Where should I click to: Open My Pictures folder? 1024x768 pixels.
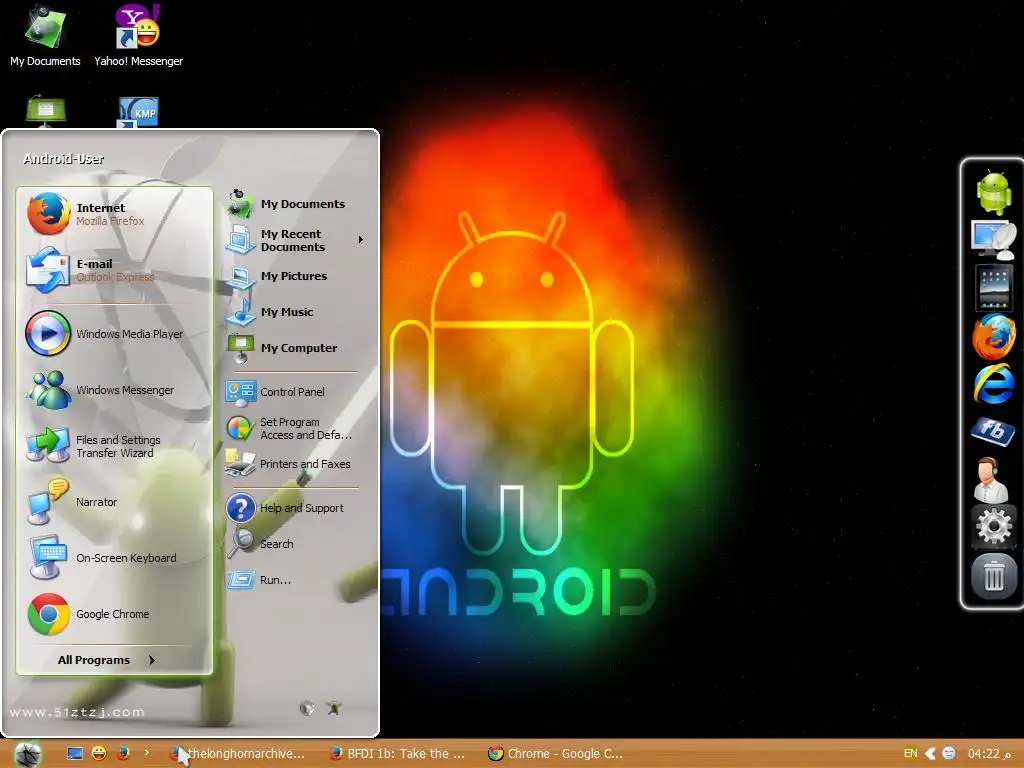(x=295, y=276)
